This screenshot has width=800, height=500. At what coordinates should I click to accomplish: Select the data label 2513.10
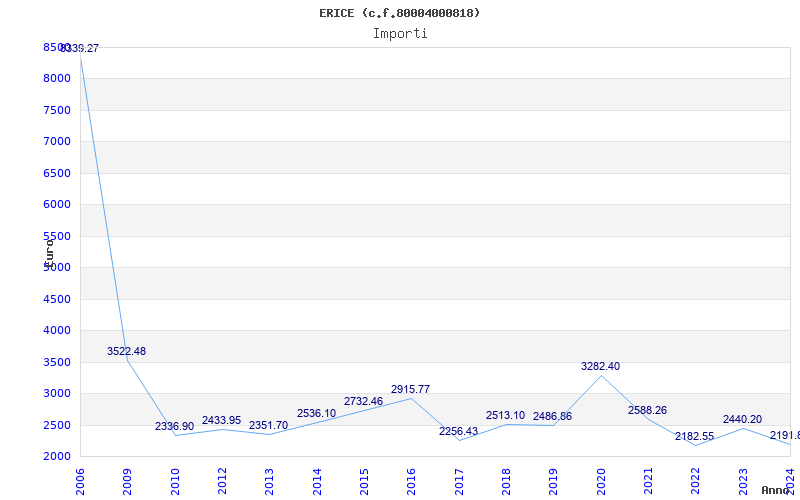click(x=505, y=415)
